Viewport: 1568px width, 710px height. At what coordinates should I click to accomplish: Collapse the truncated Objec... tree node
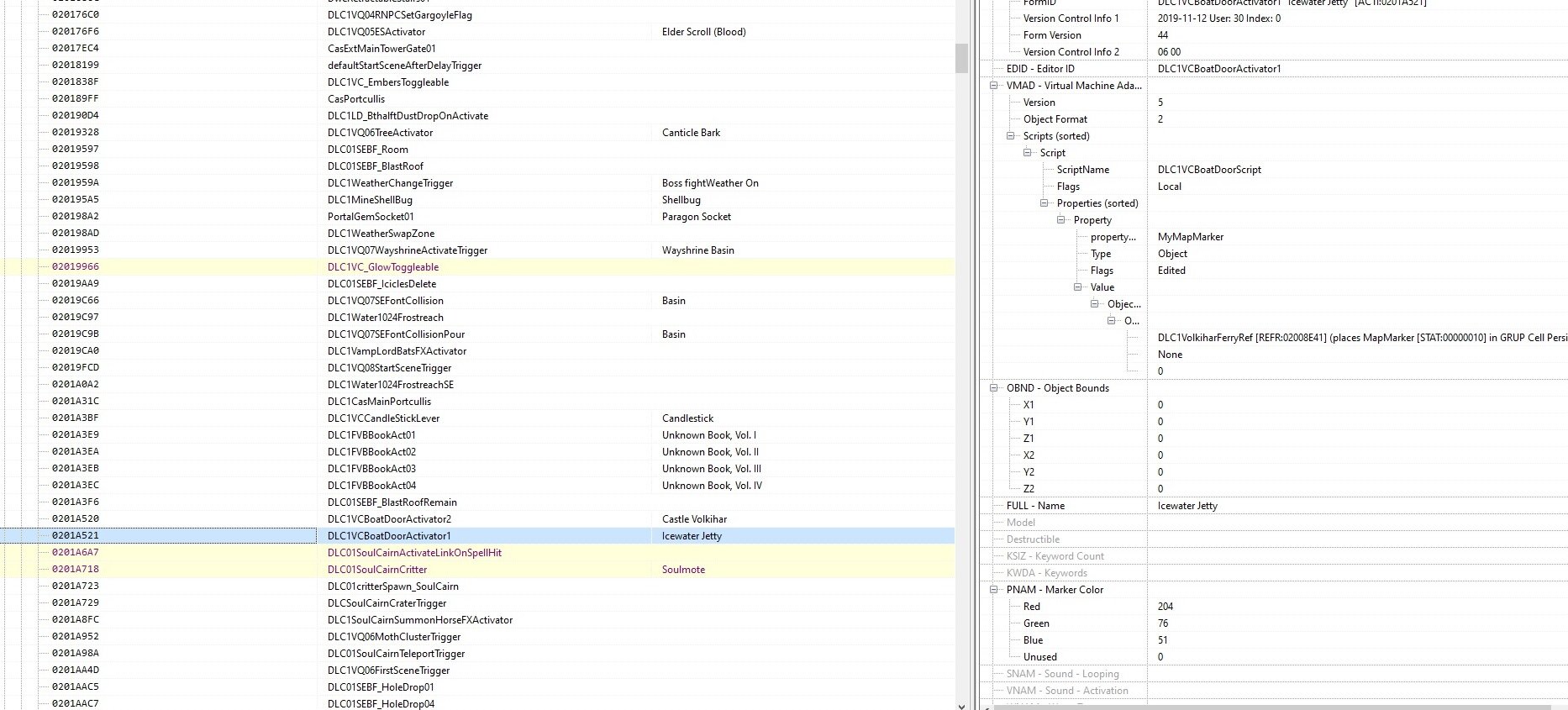pyautogui.click(x=1095, y=304)
